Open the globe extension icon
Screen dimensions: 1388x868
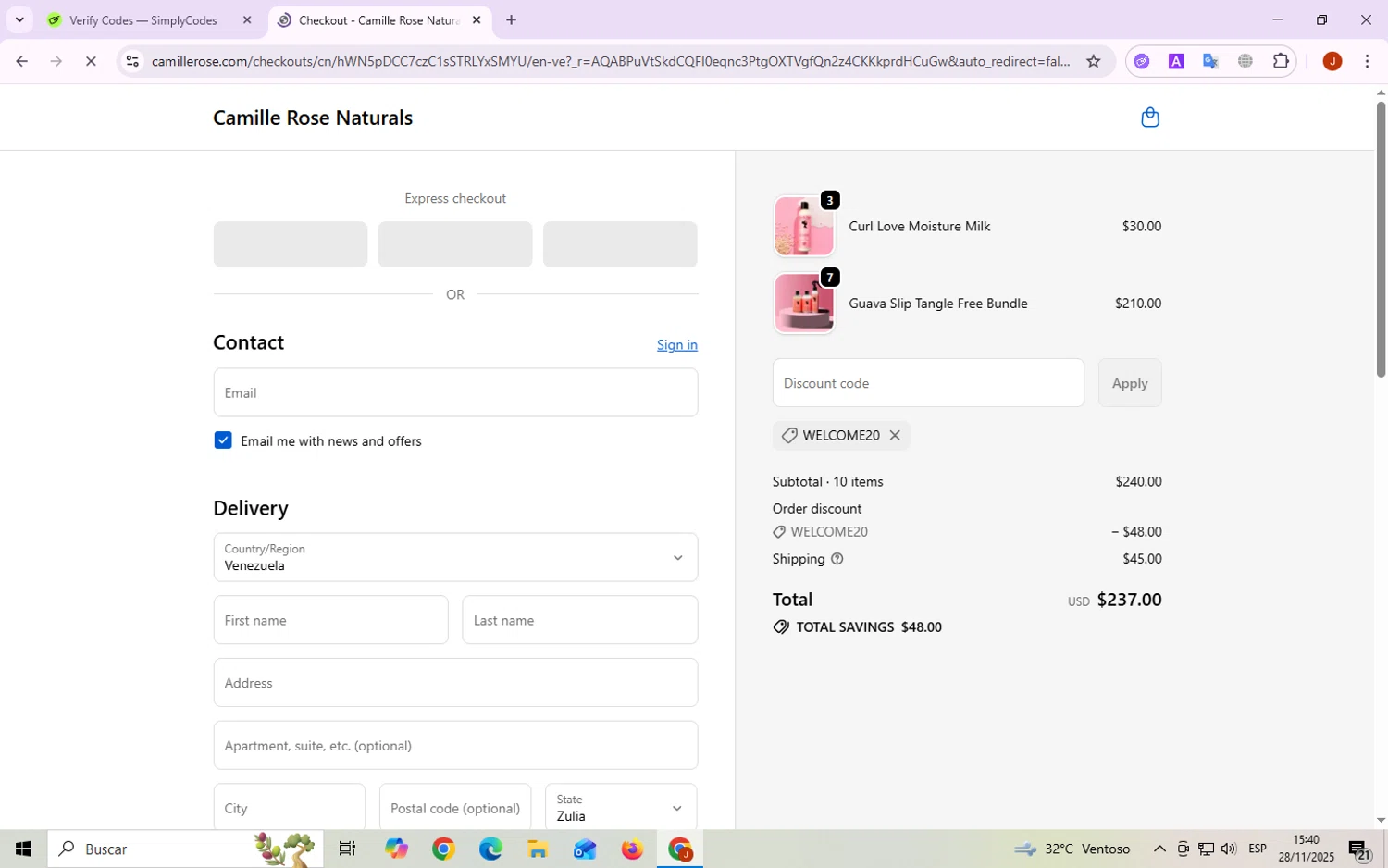[x=1245, y=61]
